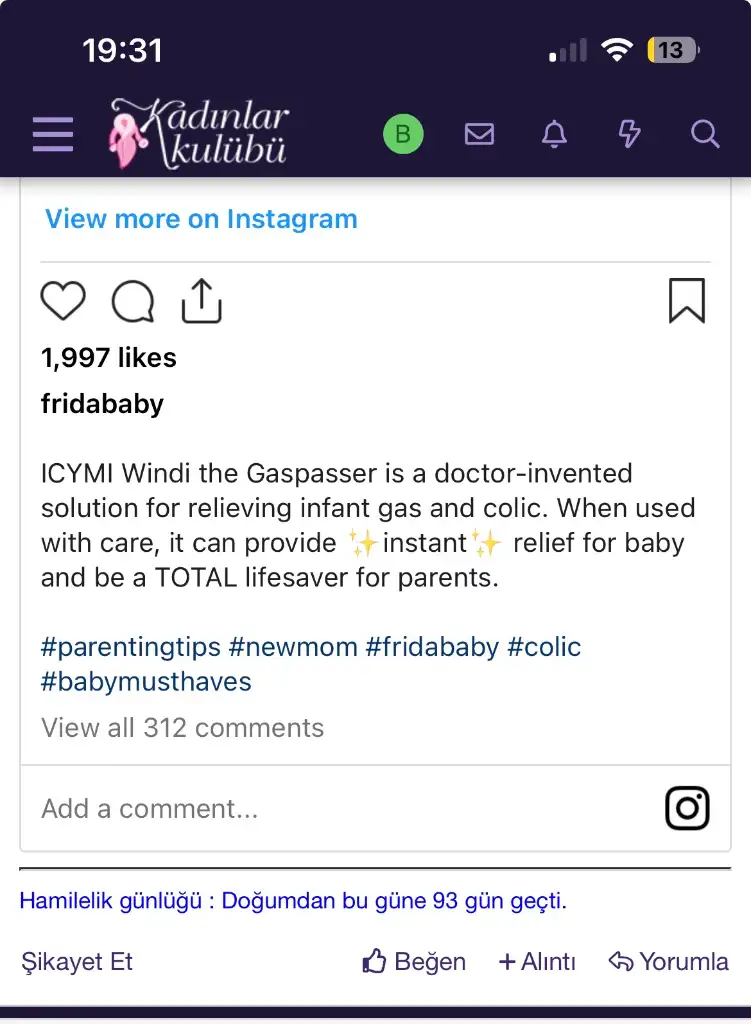Click Şikayet Et to report post
The height and width of the screenshot is (1024, 751).
77,962
